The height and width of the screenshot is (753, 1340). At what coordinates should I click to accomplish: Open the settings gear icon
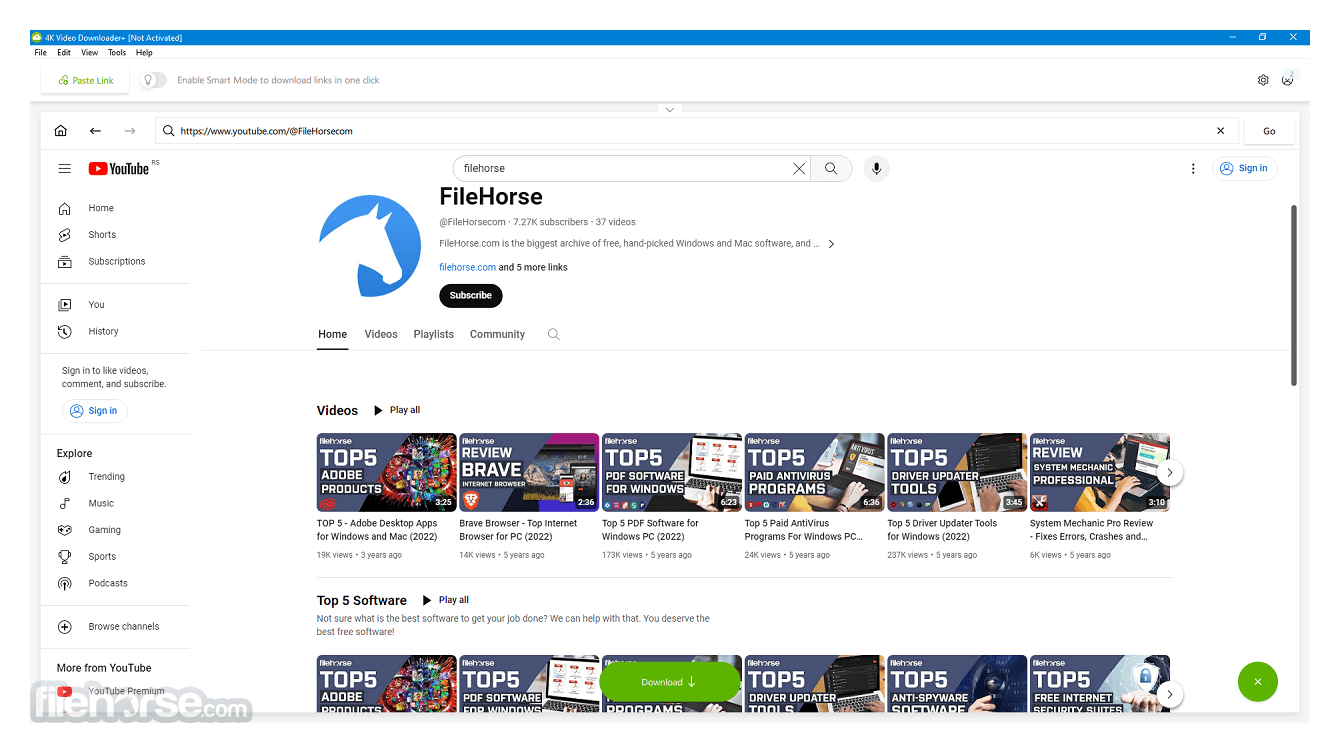click(1263, 80)
